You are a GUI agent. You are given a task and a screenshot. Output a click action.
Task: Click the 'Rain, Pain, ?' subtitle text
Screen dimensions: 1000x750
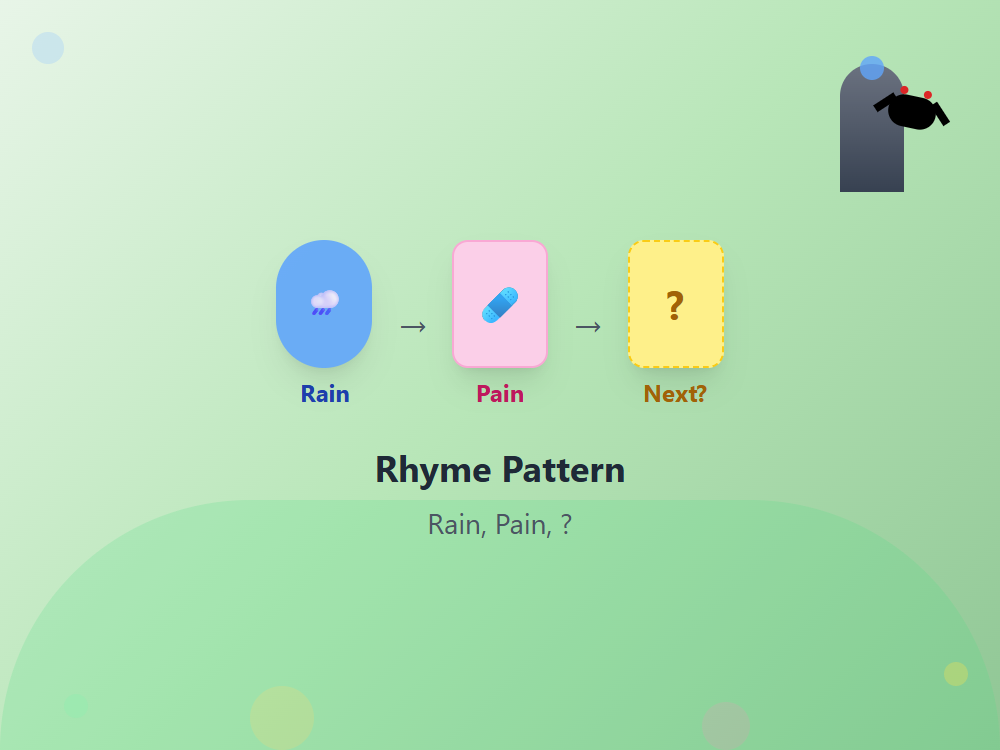point(500,524)
